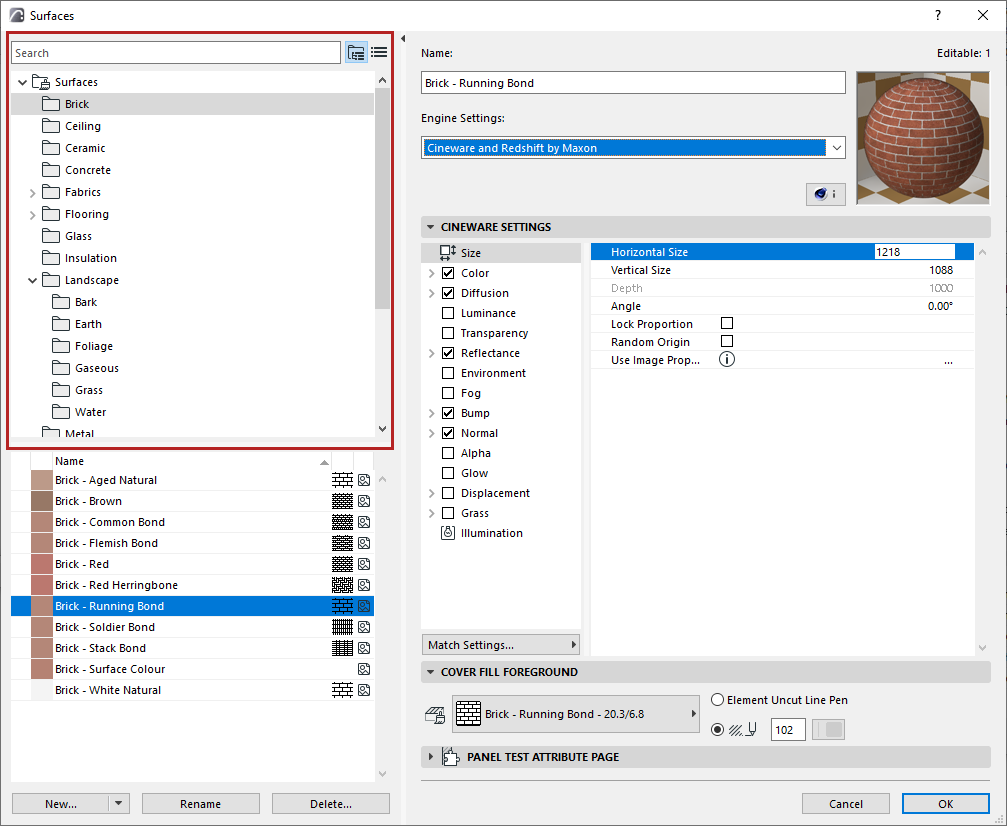This screenshot has height=826, width=1007.
Task: Collapse the Surfaces root tree node
Action: [22, 82]
